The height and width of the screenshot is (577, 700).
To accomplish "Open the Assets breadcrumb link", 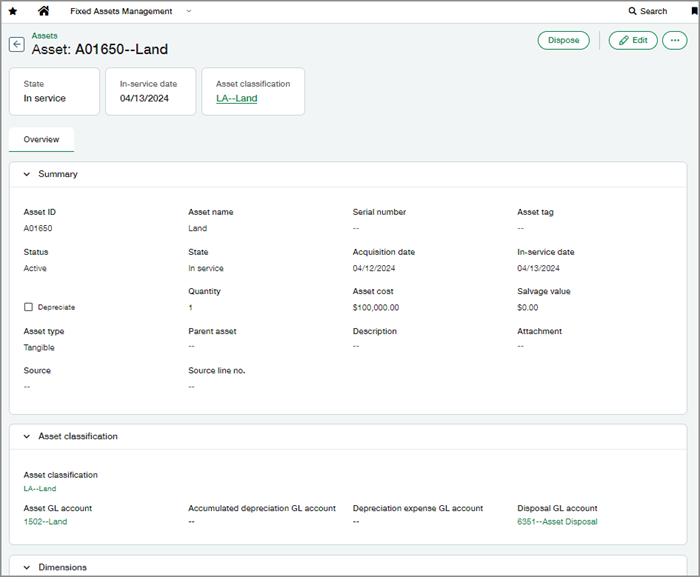I will point(44,35).
